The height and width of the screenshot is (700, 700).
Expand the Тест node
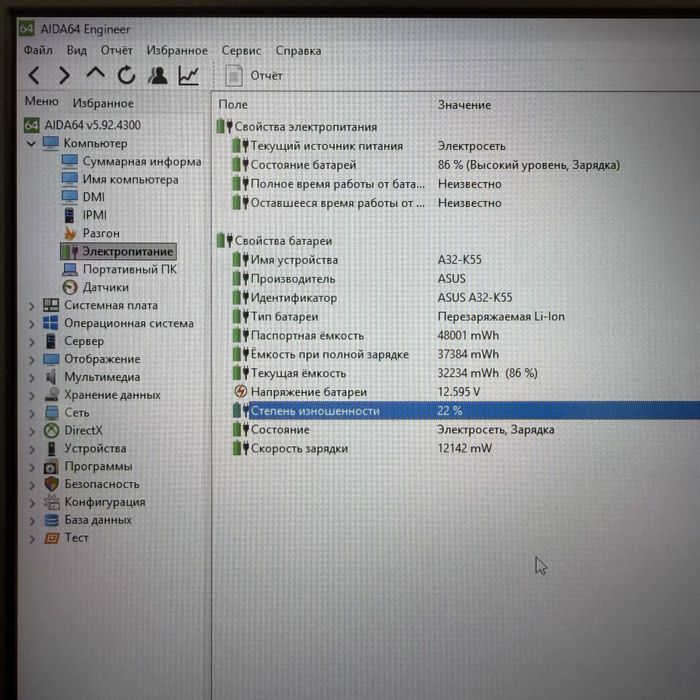tap(32, 539)
